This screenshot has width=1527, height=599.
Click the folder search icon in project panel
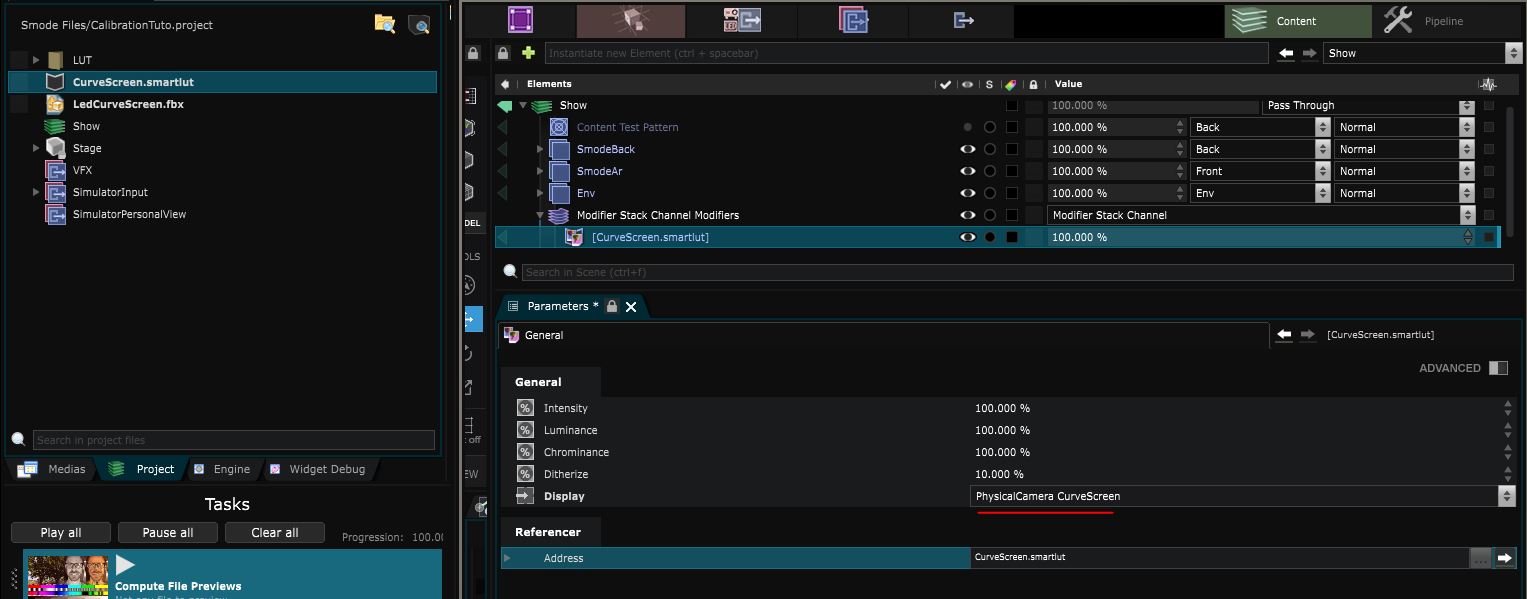[384, 24]
